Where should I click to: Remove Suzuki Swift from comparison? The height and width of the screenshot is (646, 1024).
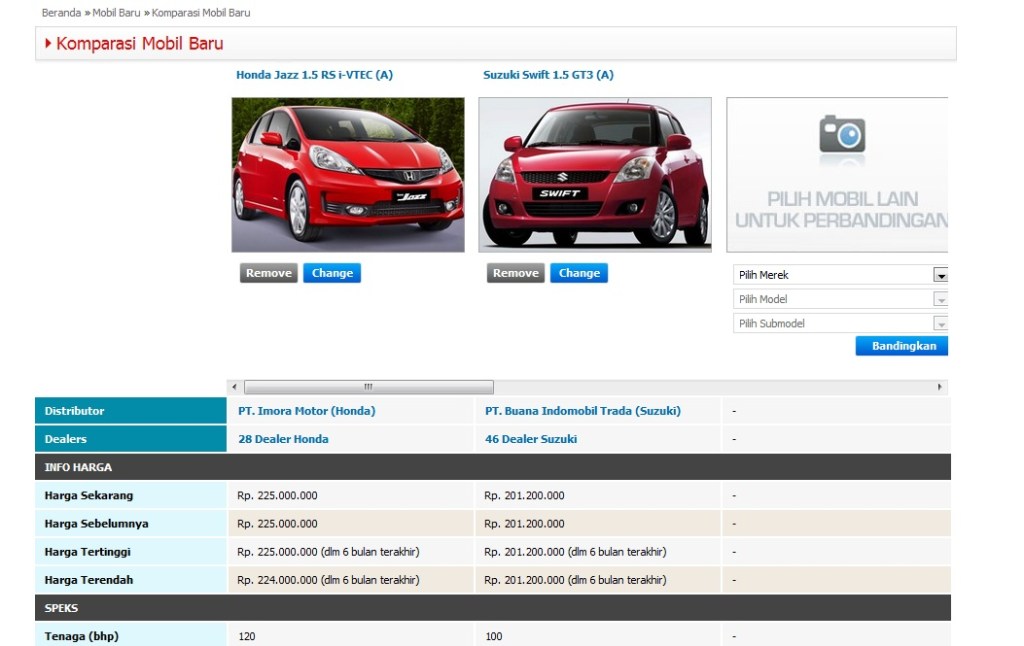(x=515, y=273)
